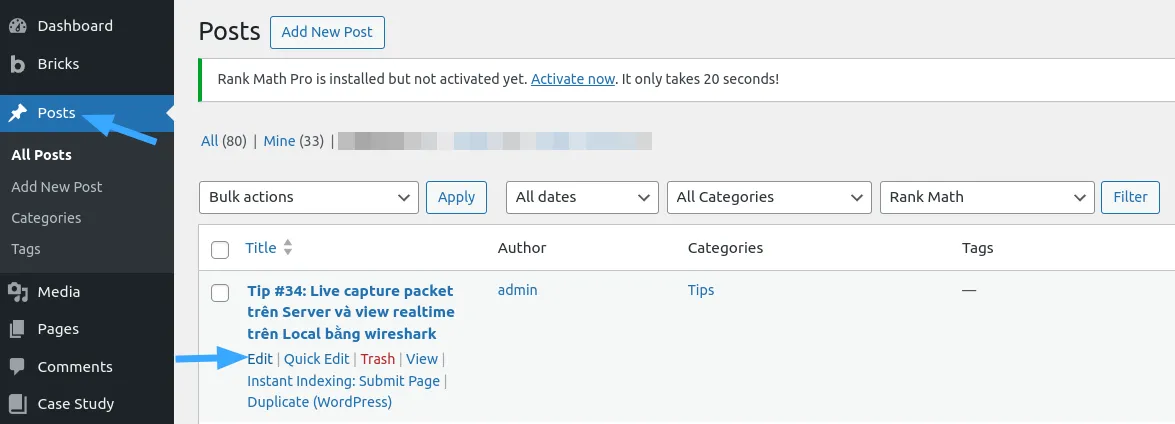Move Tip #34 post to Trash
The height and width of the screenshot is (424, 1175).
pos(378,359)
